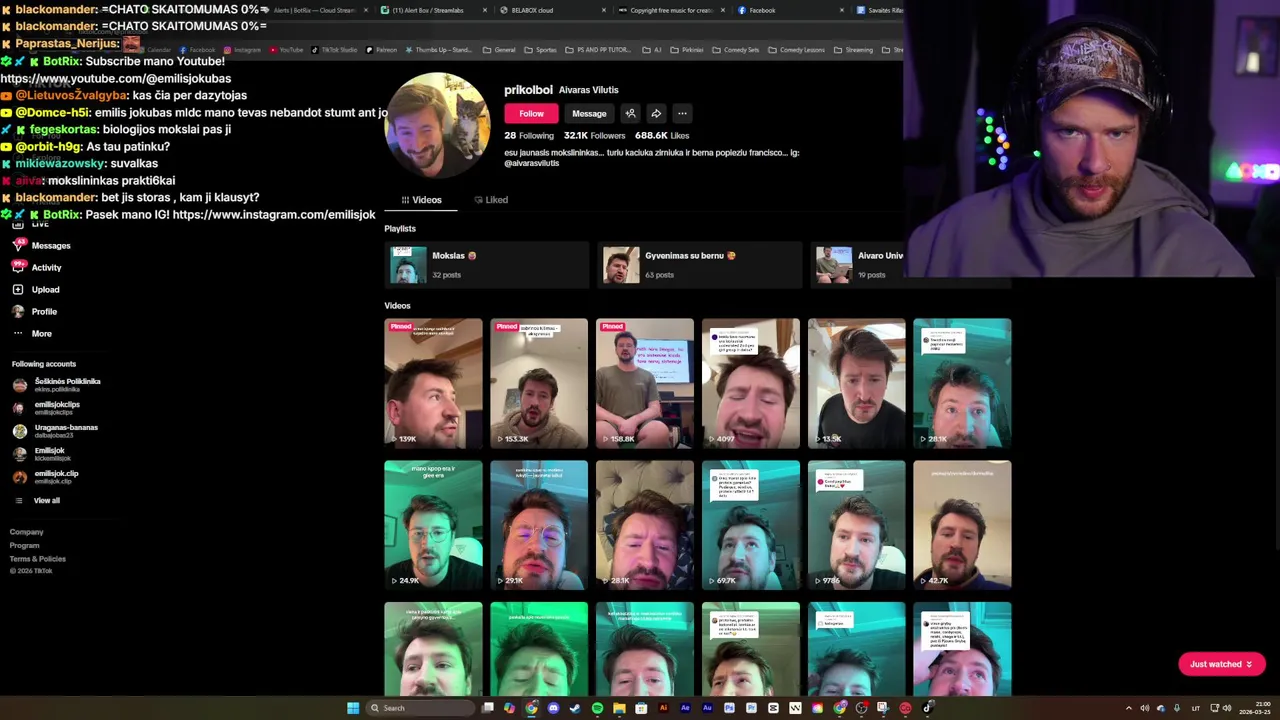Open File Explorer from the taskbar
1280x720 pixels.
(619, 708)
